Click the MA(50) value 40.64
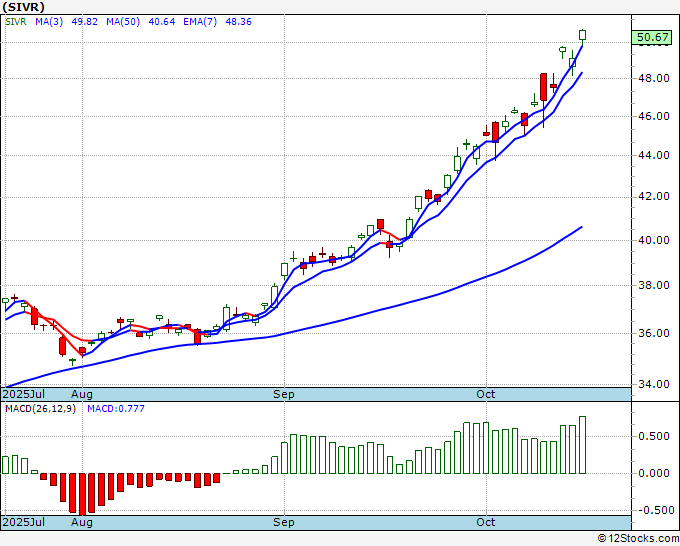 pos(162,22)
